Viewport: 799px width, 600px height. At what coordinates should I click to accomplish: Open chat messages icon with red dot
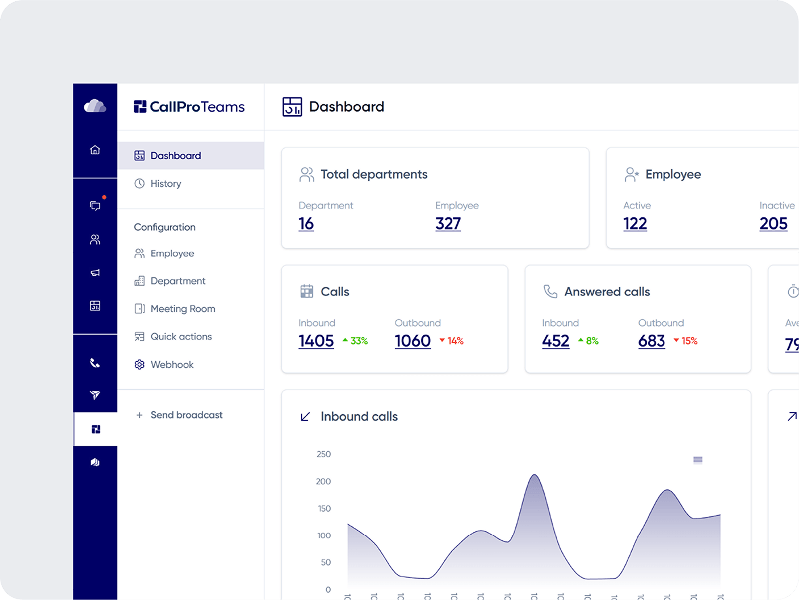click(x=95, y=205)
